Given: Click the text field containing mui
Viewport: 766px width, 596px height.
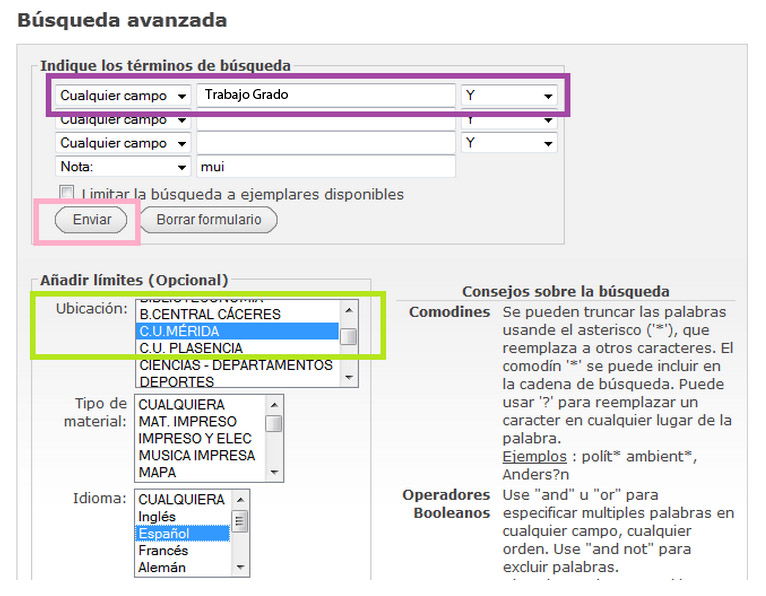Looking at the screenshot, I should coord(326,167).
